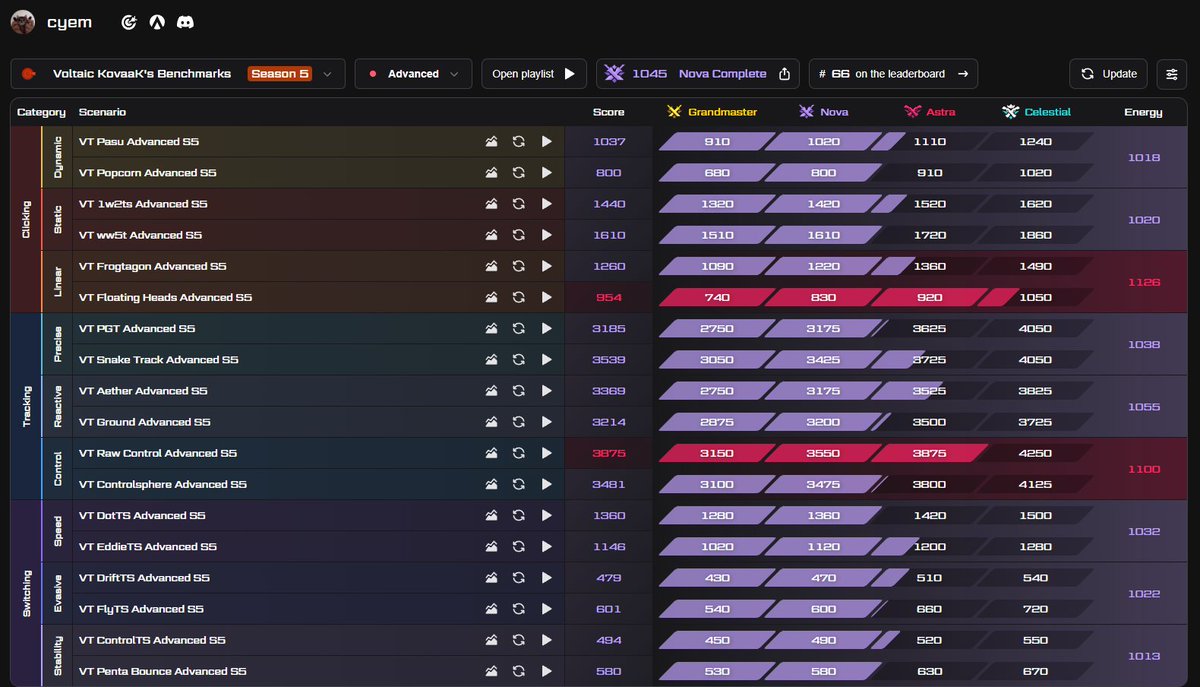Play VT DotTS Advanced S5 scenario
This screenshot has height=687, width=1200.
click(546, 516)
